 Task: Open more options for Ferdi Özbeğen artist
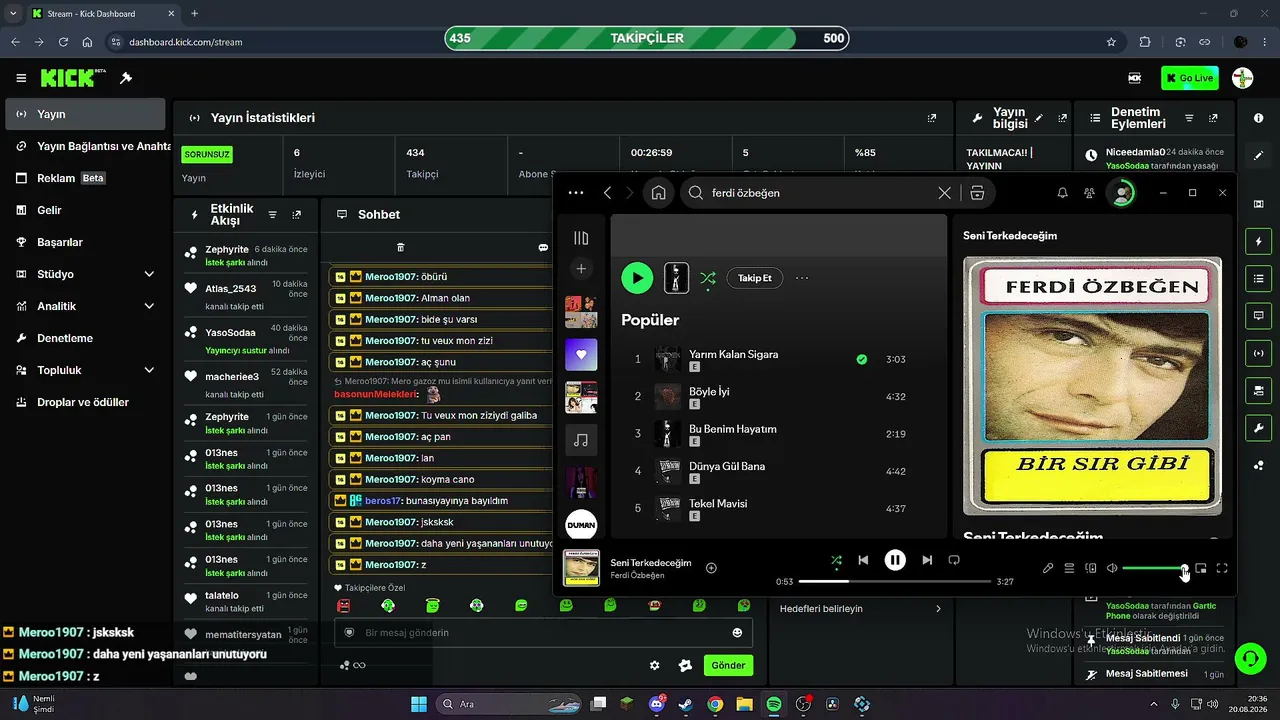click(x=802, y=278)
